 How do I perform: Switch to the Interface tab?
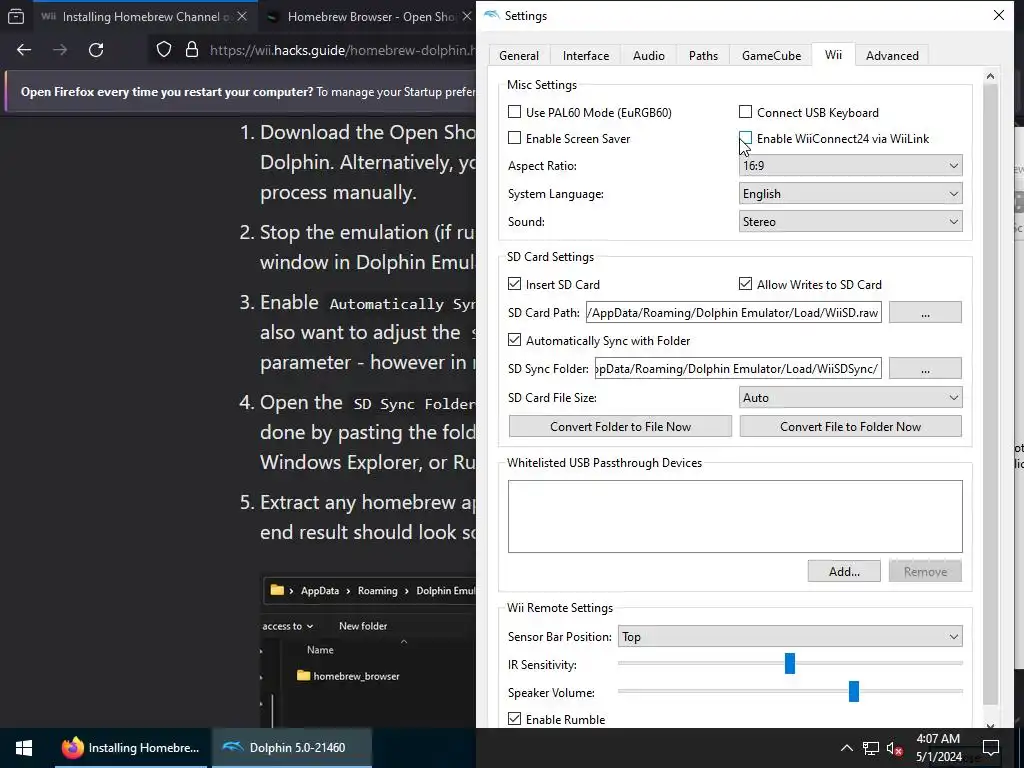pyautogui.click(x=586, y=56)
